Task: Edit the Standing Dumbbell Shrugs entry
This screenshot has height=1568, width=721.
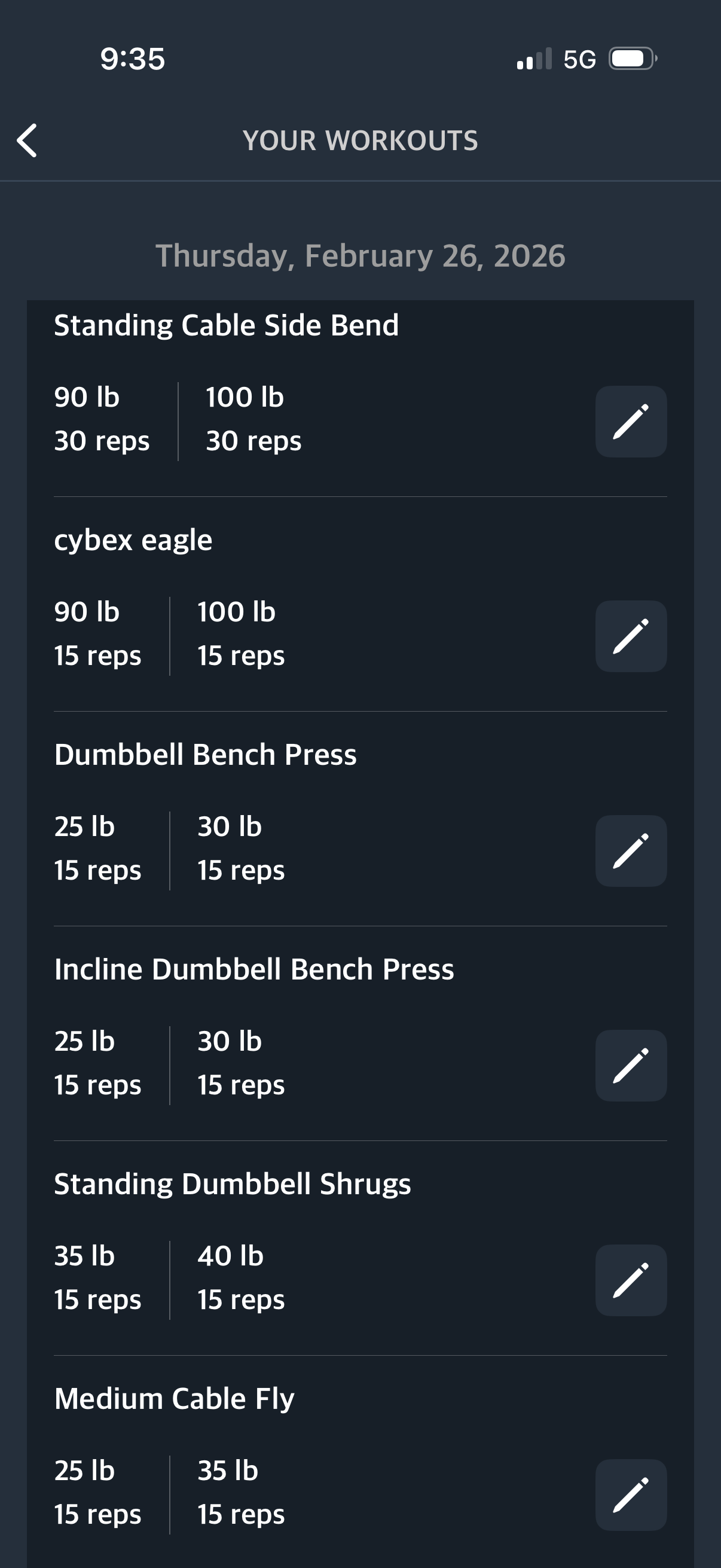Action: click(x=630, y=1280)
